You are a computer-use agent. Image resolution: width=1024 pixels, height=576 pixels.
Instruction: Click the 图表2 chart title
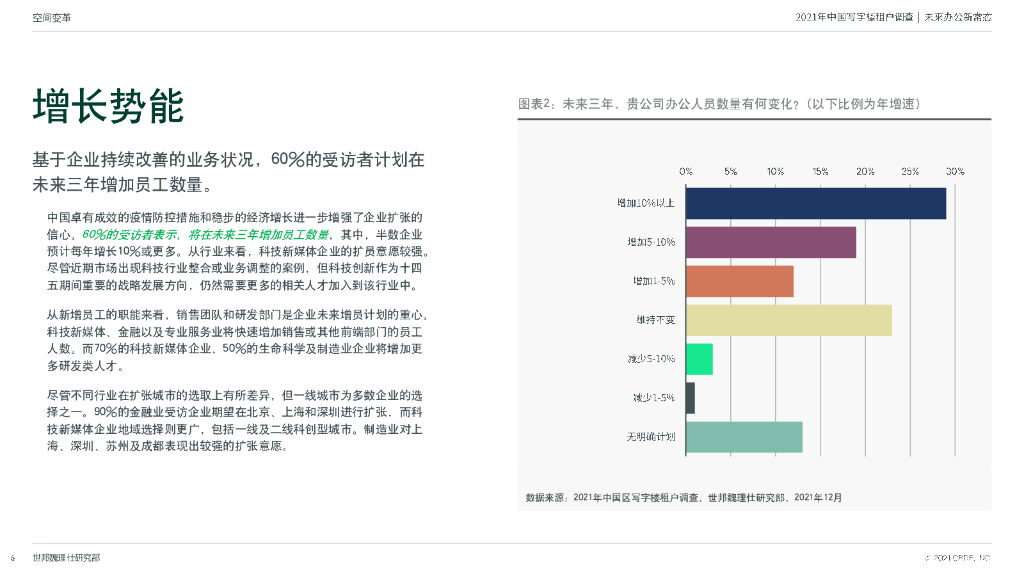click(x=719, y=104)
